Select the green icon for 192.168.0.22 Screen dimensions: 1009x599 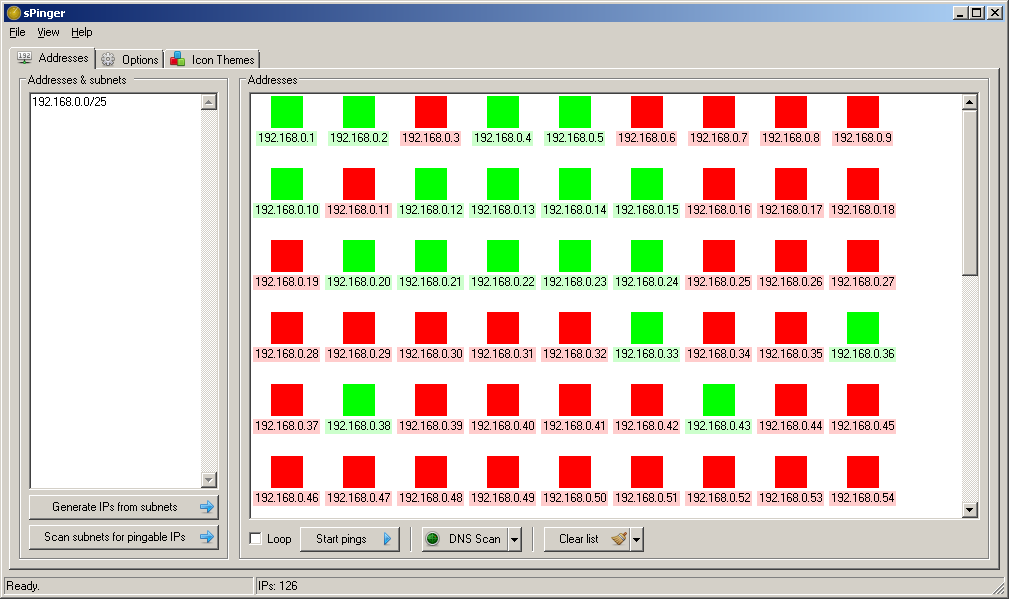[x=503, y=256]
